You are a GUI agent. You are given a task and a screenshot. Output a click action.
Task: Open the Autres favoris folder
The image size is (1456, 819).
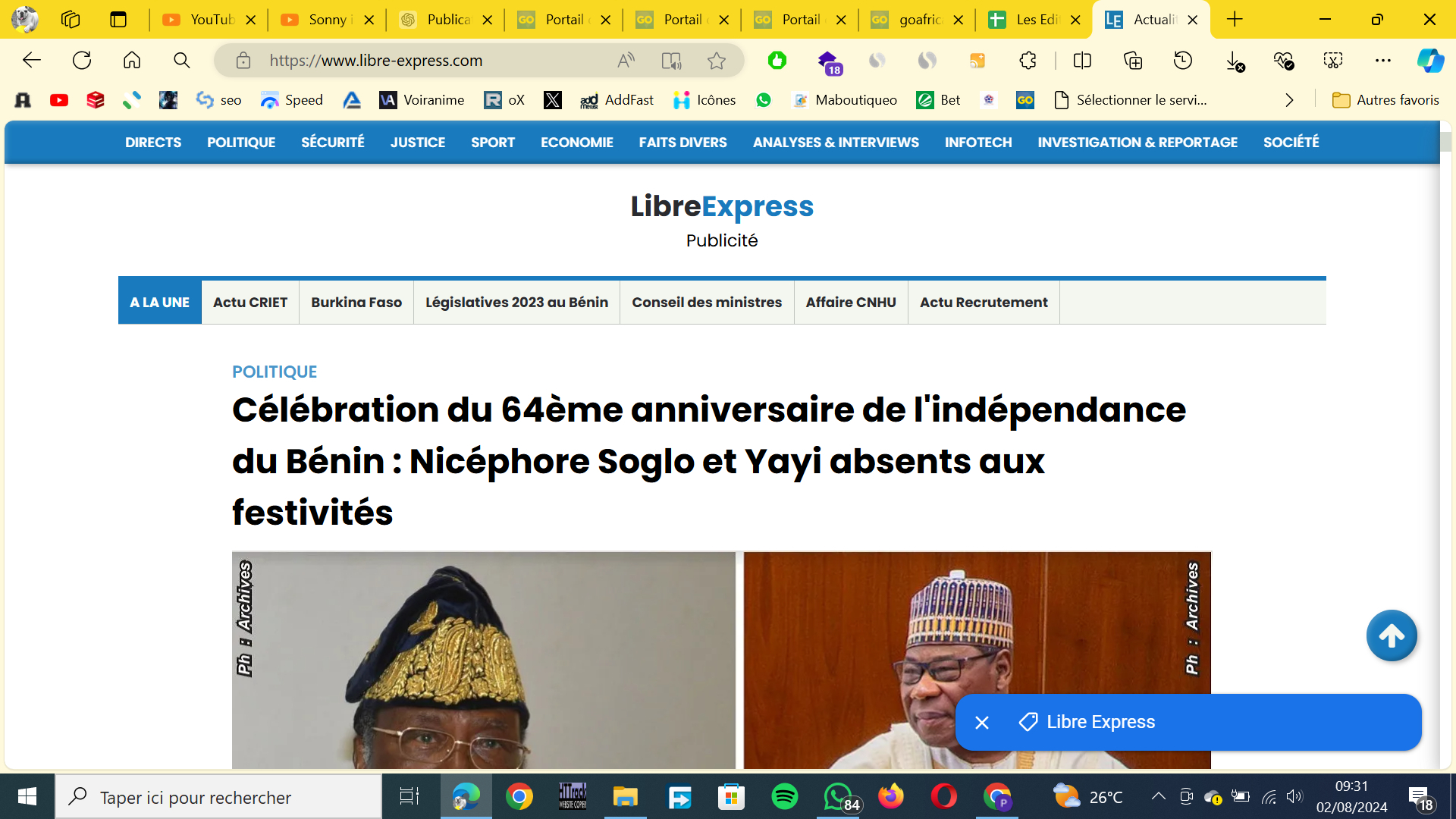click(x=1385, y=100)
